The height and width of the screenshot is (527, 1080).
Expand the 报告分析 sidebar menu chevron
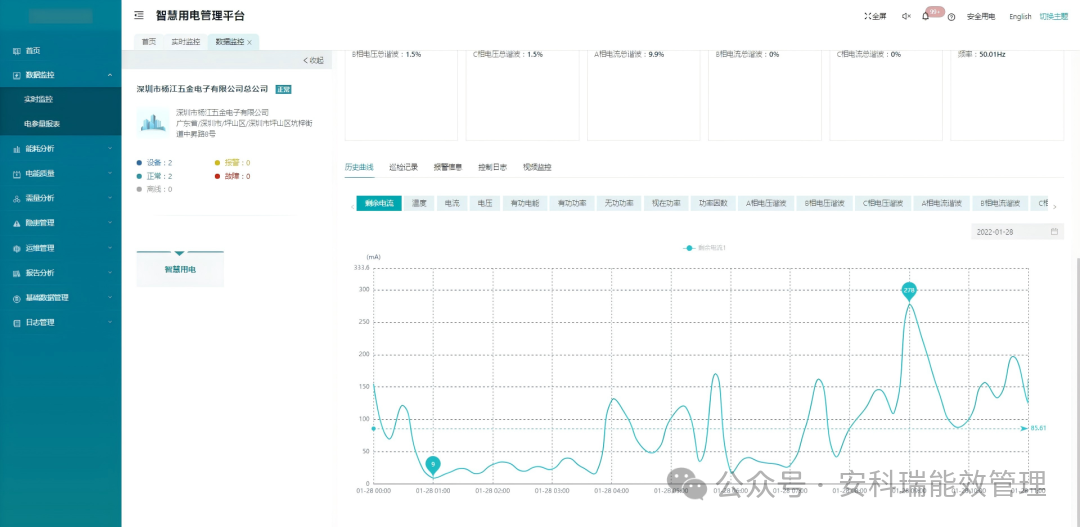110,273
